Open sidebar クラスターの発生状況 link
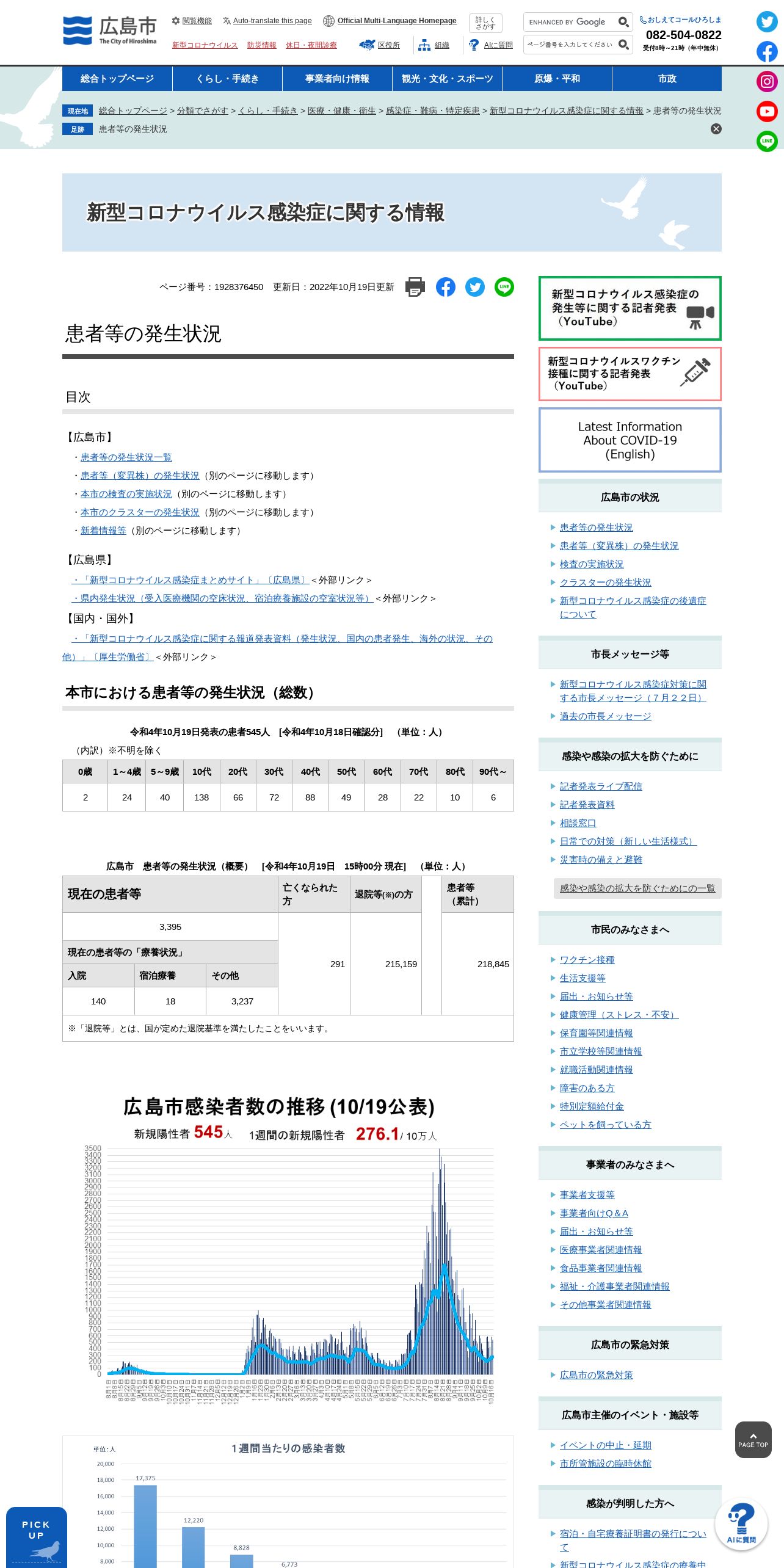This screenshot has width=784, height=1568. 606,583
